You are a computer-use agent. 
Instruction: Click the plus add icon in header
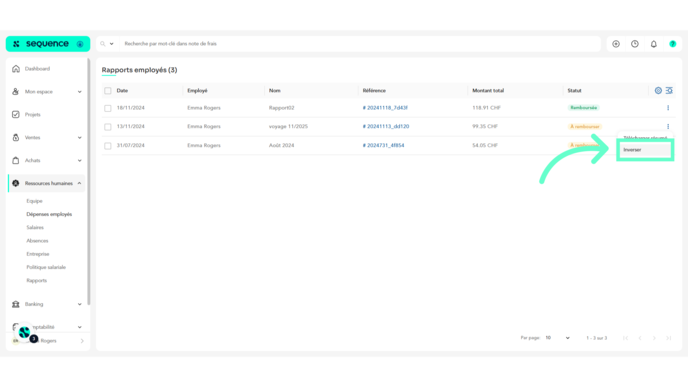tap(616, 44)
